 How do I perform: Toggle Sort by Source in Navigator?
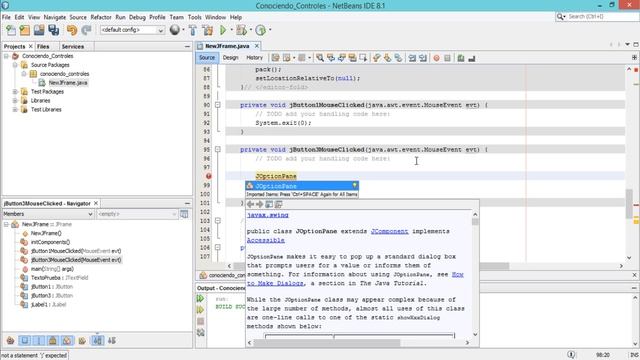click(x=111, y=340)
